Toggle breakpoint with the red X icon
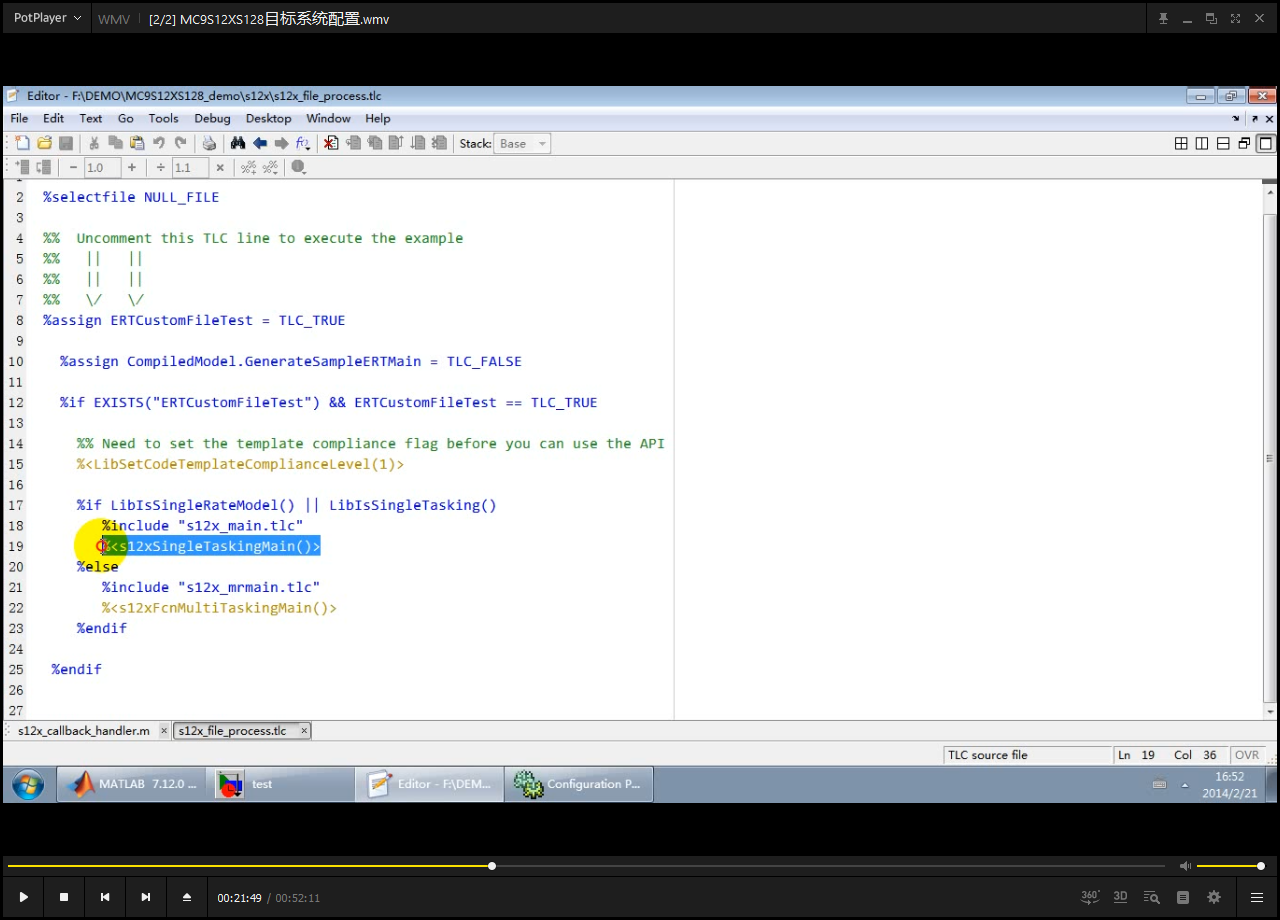Viewport: 1280px width, 920px height. click(x=331, y=144)
